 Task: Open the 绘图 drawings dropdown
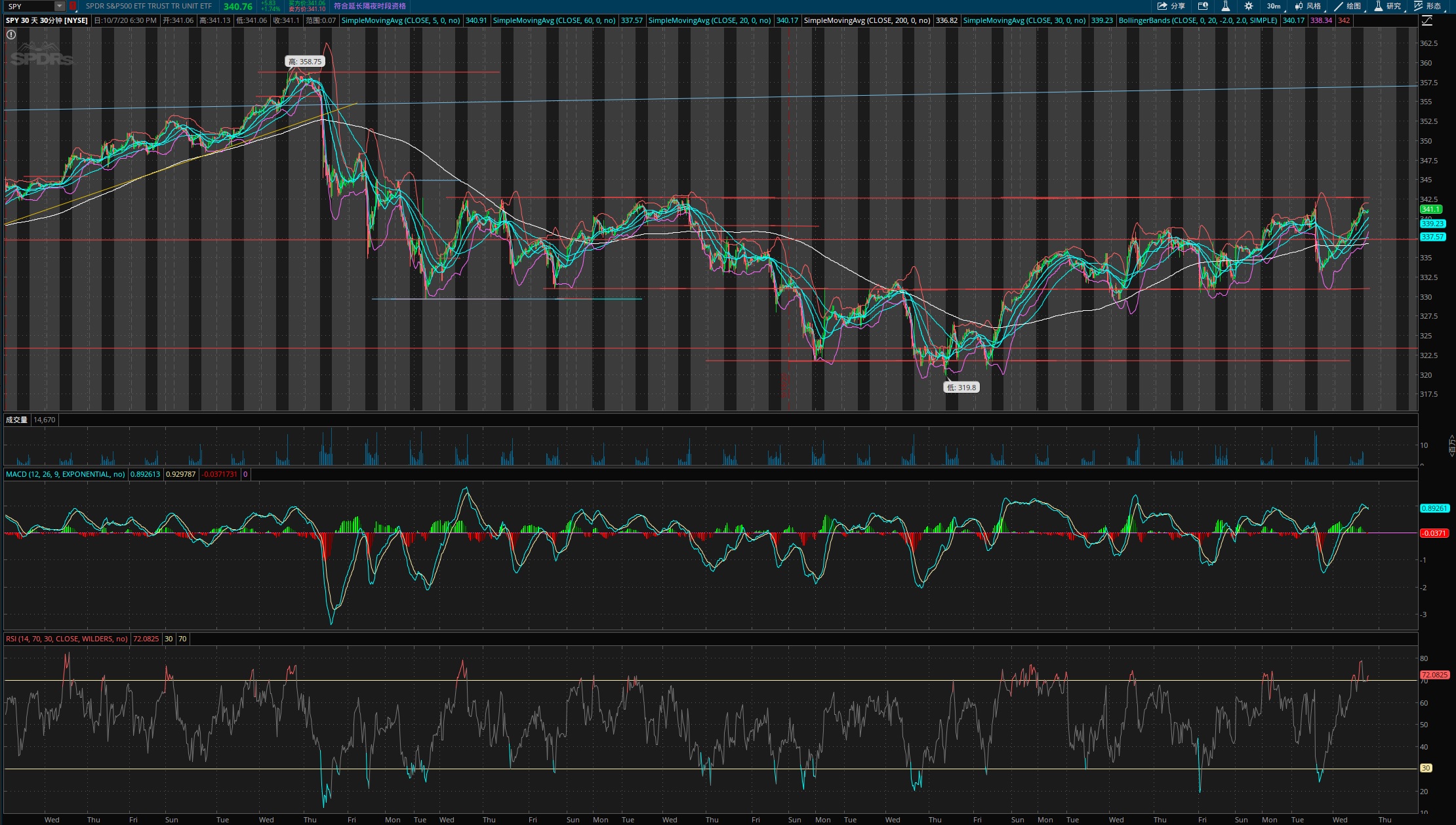click(x=1348, y=6)
